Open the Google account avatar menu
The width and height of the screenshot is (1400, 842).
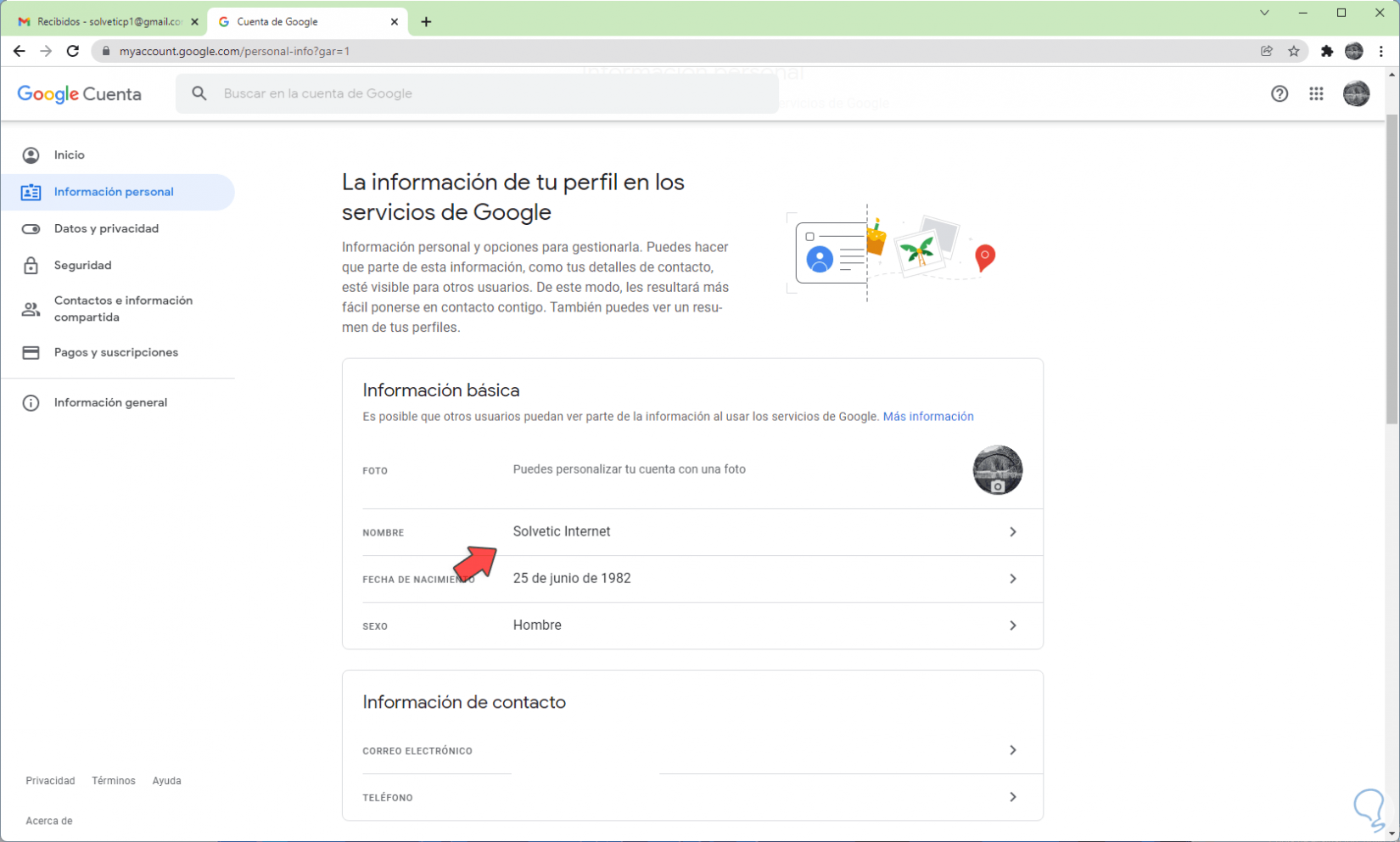(1356, 93)
